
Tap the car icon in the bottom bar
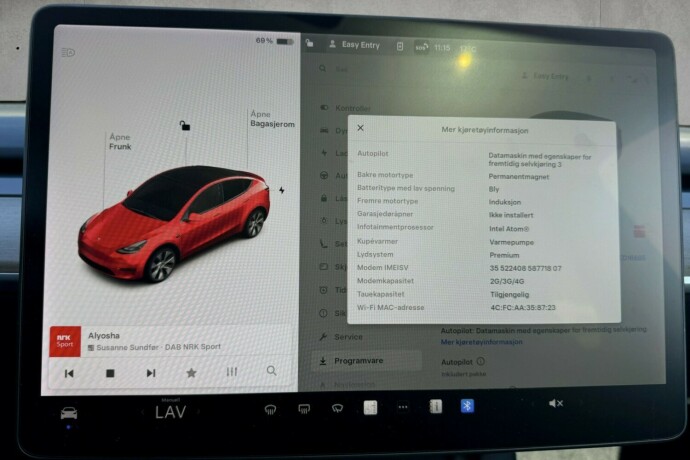[x=69, y=413]
